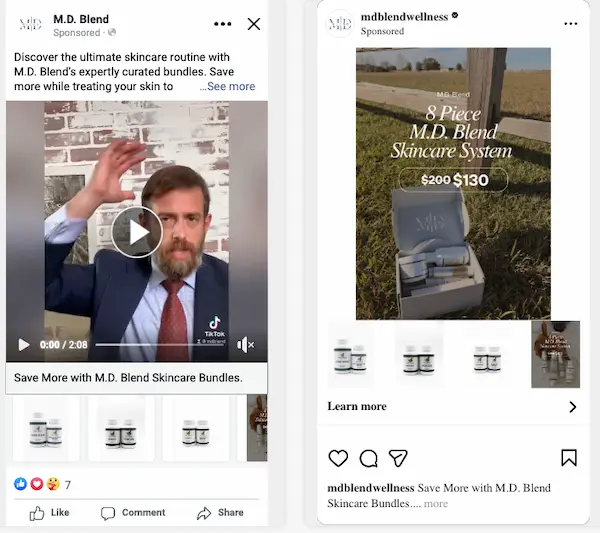600x533 pixels.
Task: Click the globe public audience icon
Action: click(112, 33)
